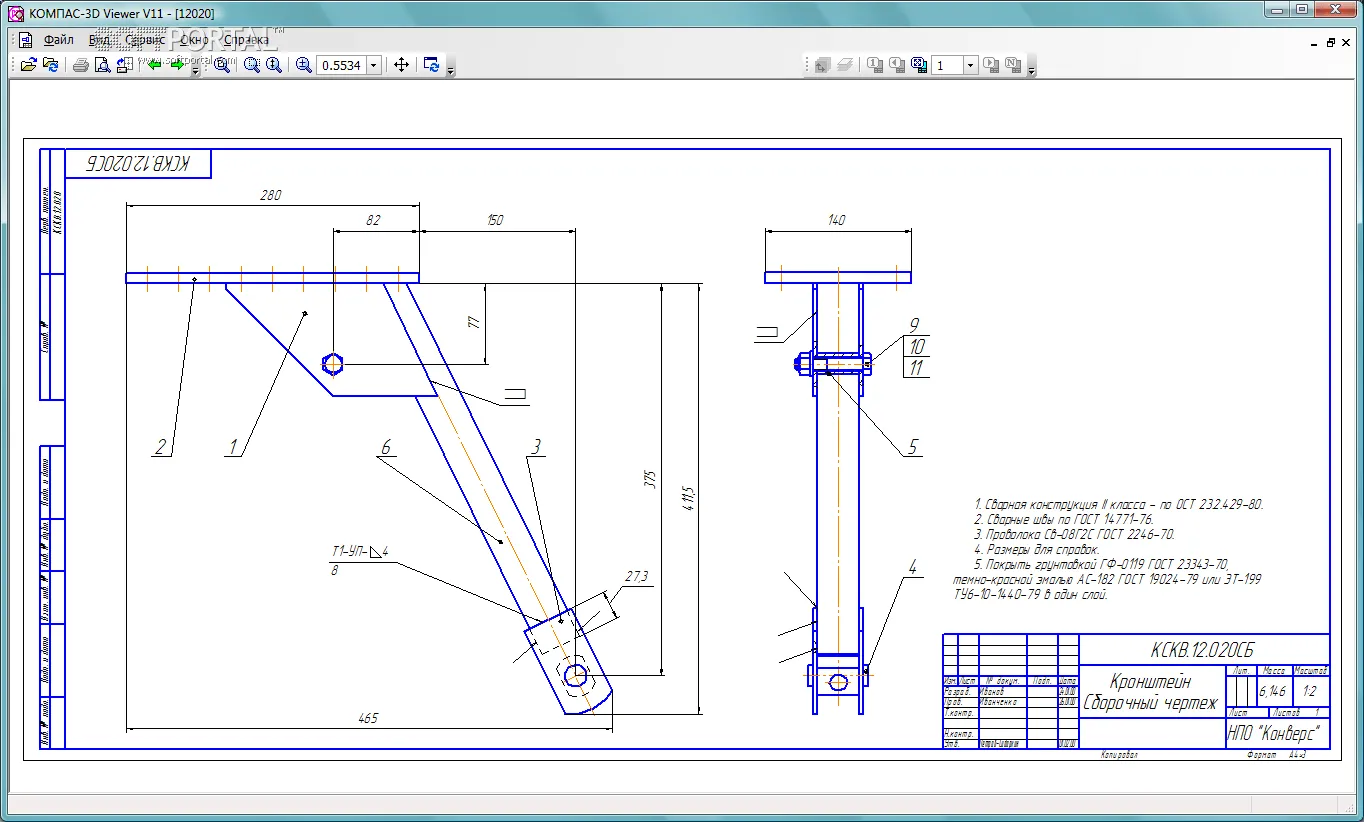
Task: Click scale value 1:2 in title block
Action: coord(1309,691)
